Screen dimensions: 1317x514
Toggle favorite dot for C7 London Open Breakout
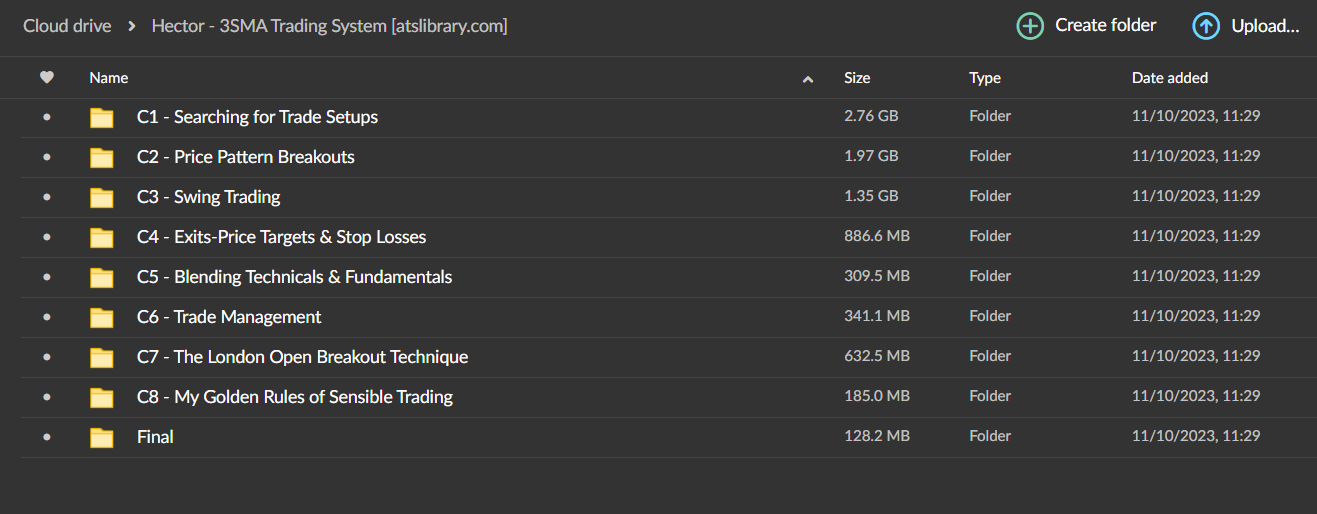click(46, 357)
